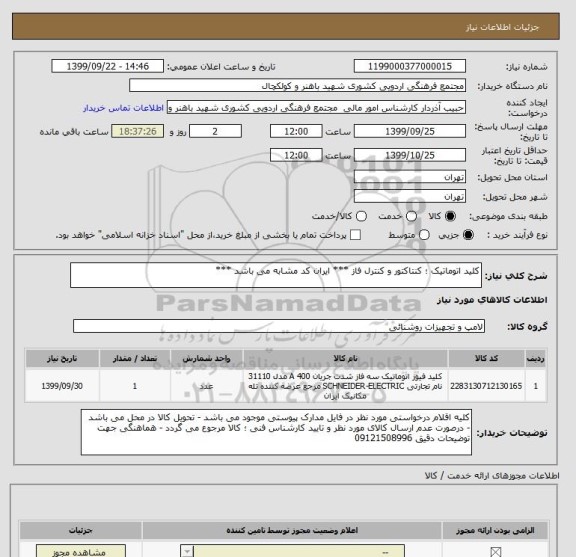Click the need number field 1199000377000015
576x557 pixels.
pos(410,67)
